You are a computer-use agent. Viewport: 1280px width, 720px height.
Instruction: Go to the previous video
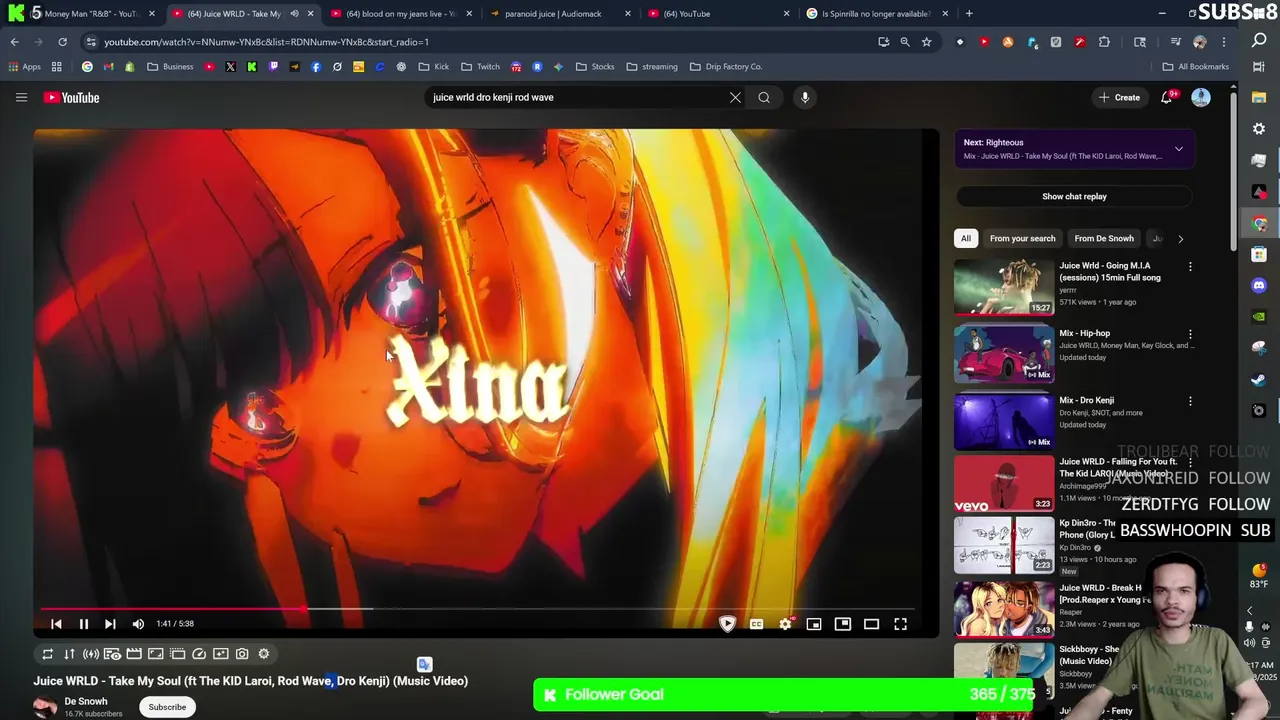pyautogui.click(x=56, y=624)
